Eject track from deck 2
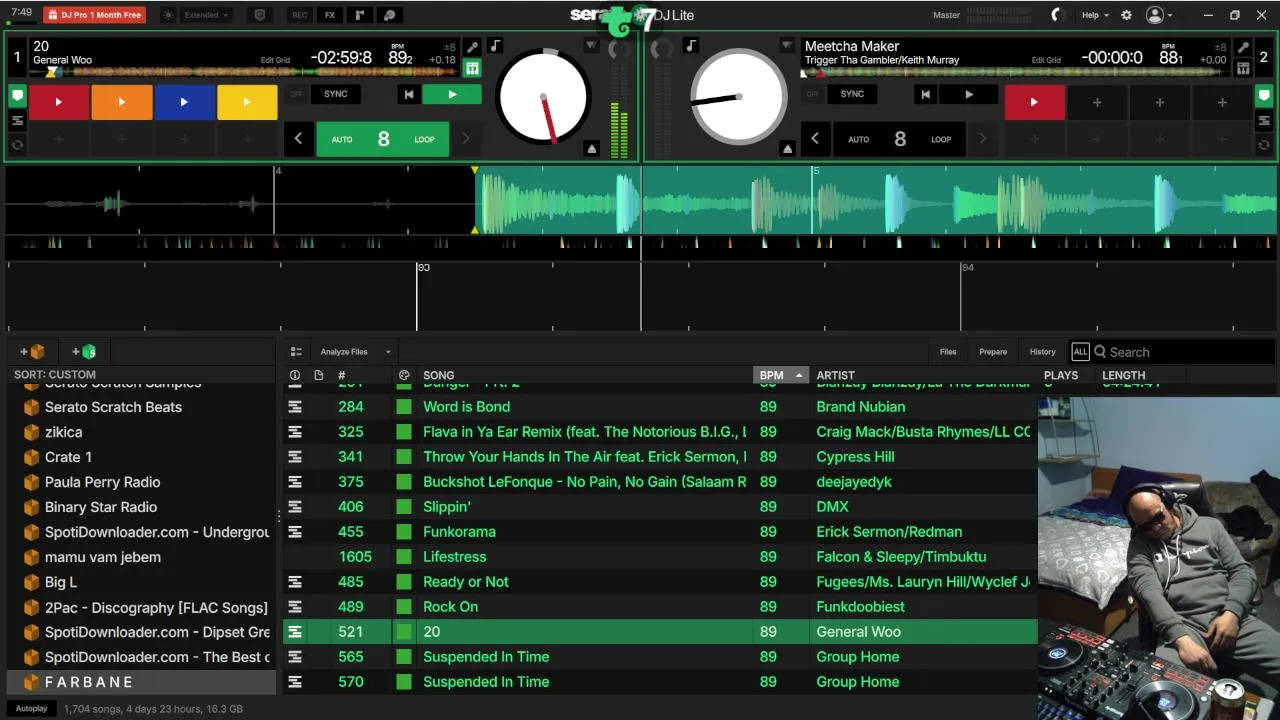Image resolution: width=1280 pixels, height=720 pixels. [787, 148]
